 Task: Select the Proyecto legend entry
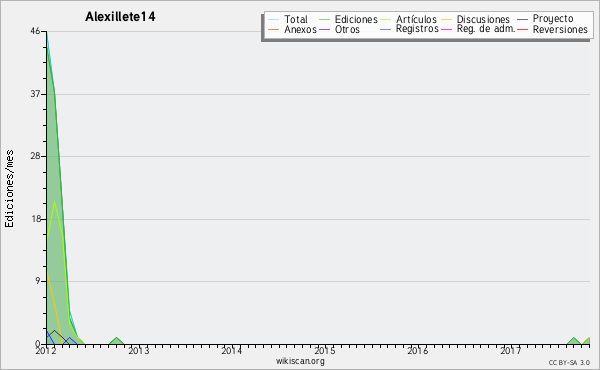pos(553,19)
